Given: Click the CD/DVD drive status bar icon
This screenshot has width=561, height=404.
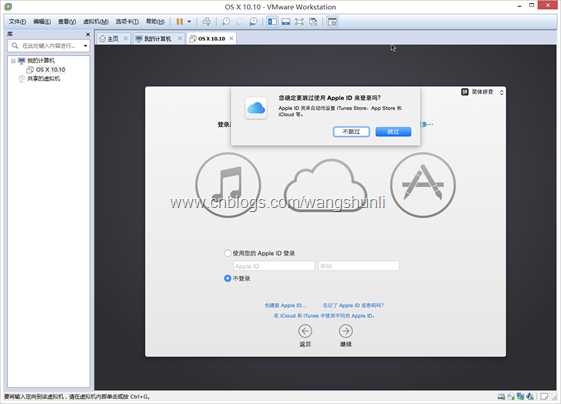Looking at the screenshot, I should (511, 396).
